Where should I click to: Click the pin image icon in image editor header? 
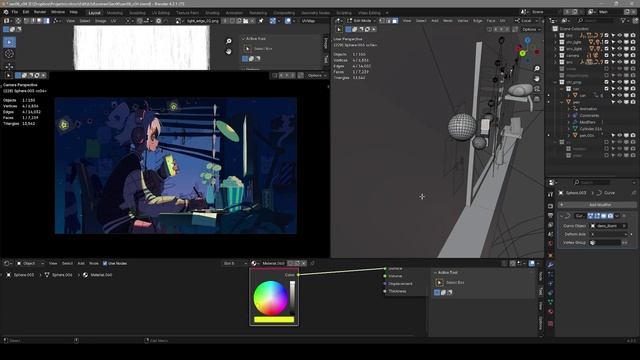[261, 21]
